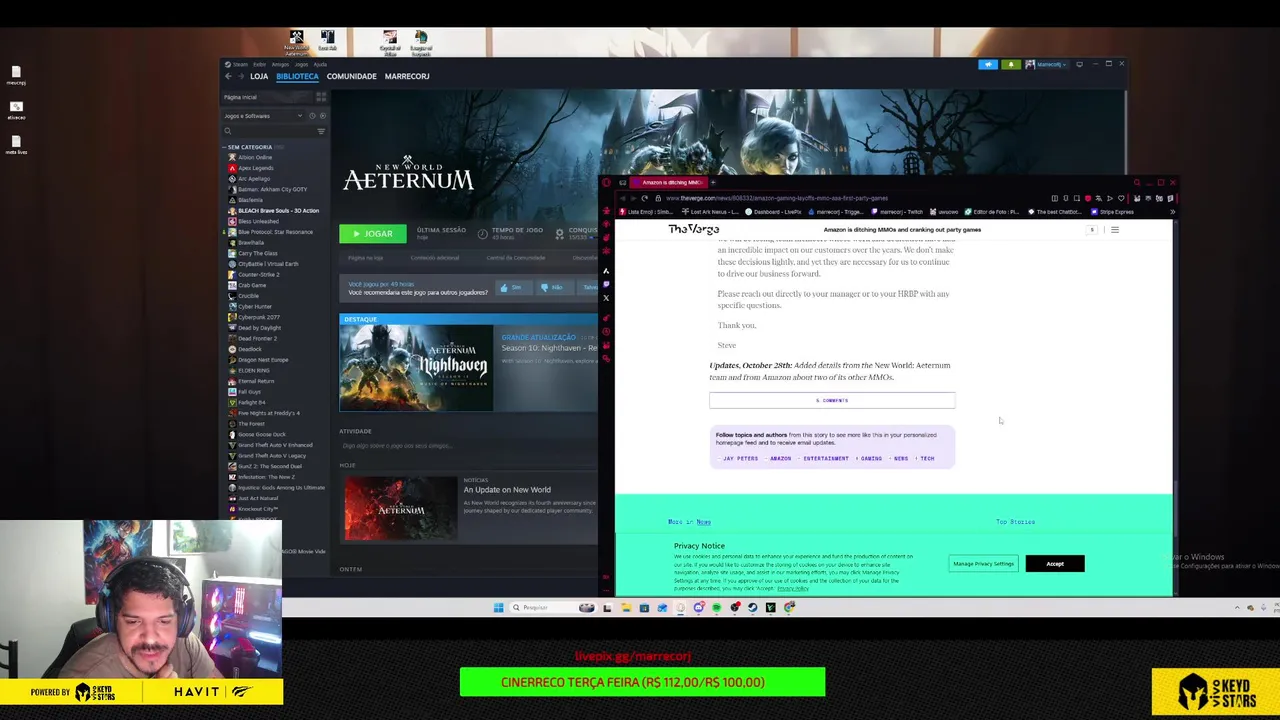
Task: Select Goose Goose Duck in the library
Action: tap(261, 435)
